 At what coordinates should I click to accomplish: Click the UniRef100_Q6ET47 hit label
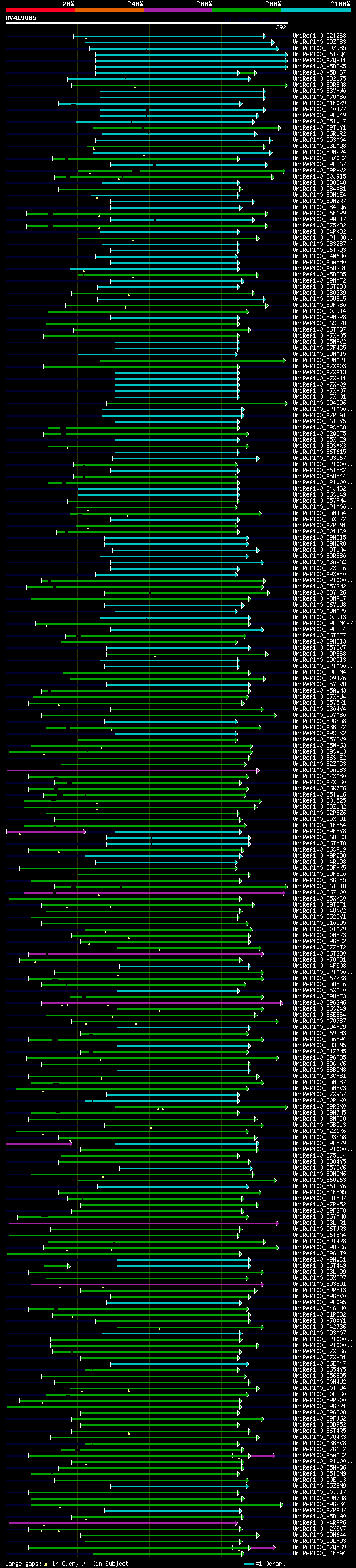pos(319,1363)
